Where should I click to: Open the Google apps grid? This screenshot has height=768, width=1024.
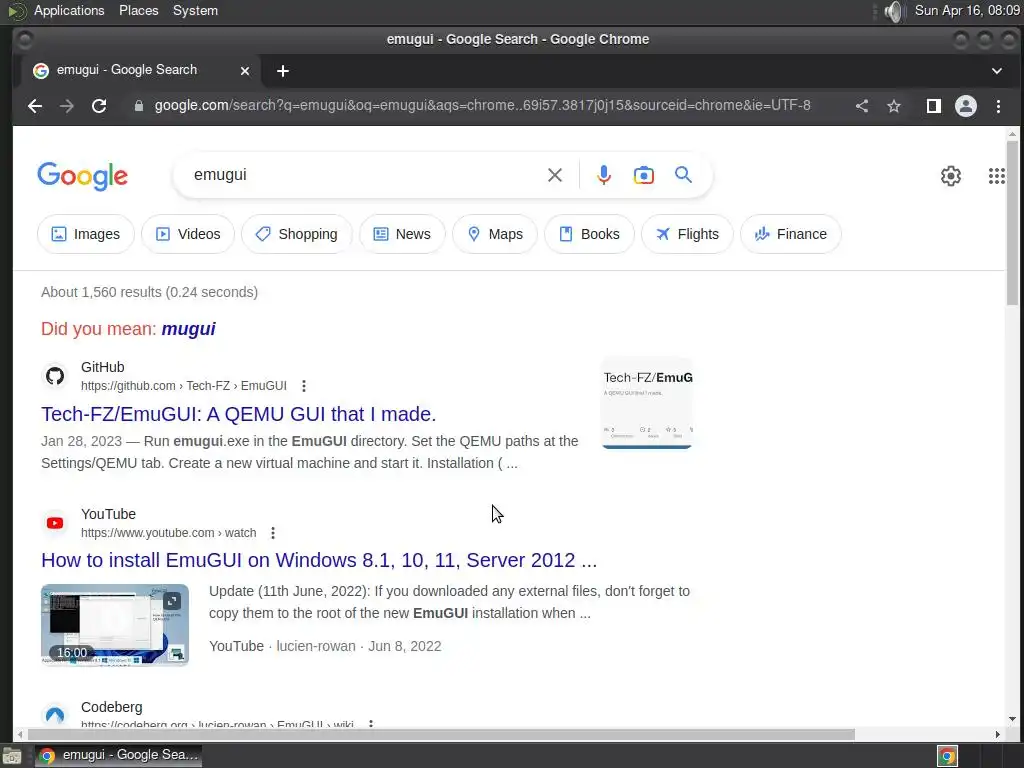pos(997,176)
